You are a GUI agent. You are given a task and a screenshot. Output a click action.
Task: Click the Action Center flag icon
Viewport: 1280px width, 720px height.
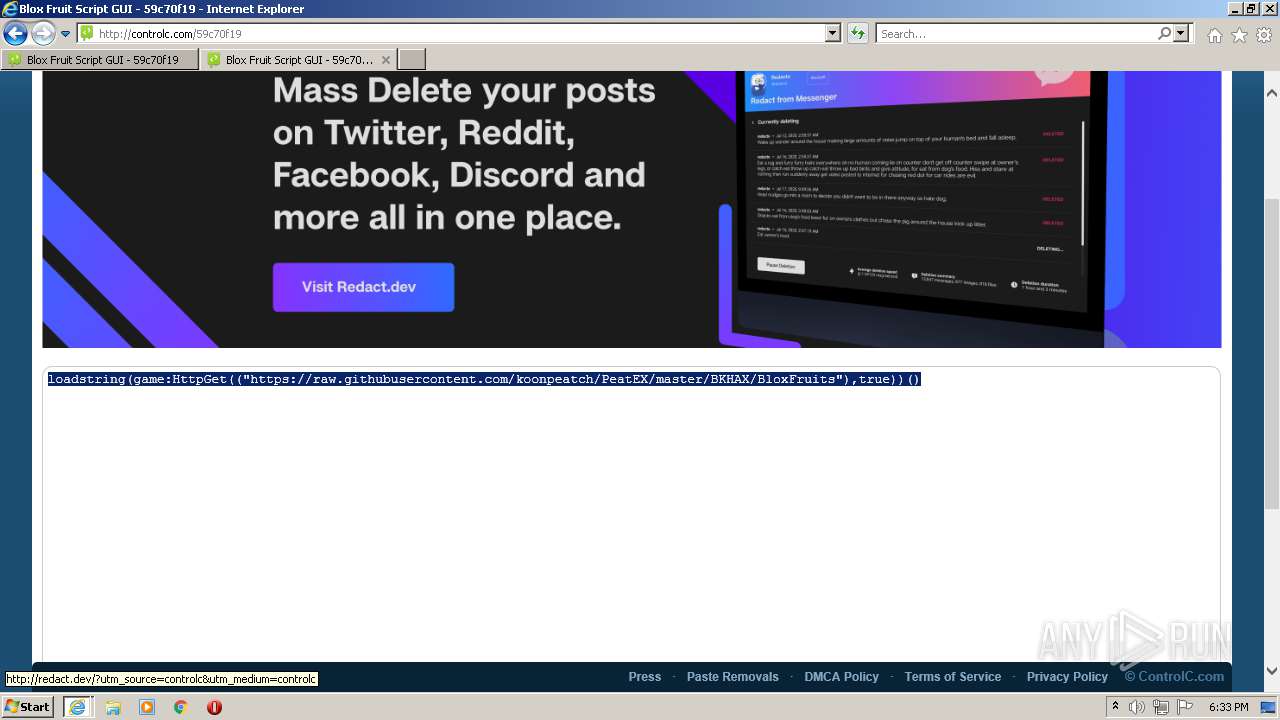[x=1185, y=707]
